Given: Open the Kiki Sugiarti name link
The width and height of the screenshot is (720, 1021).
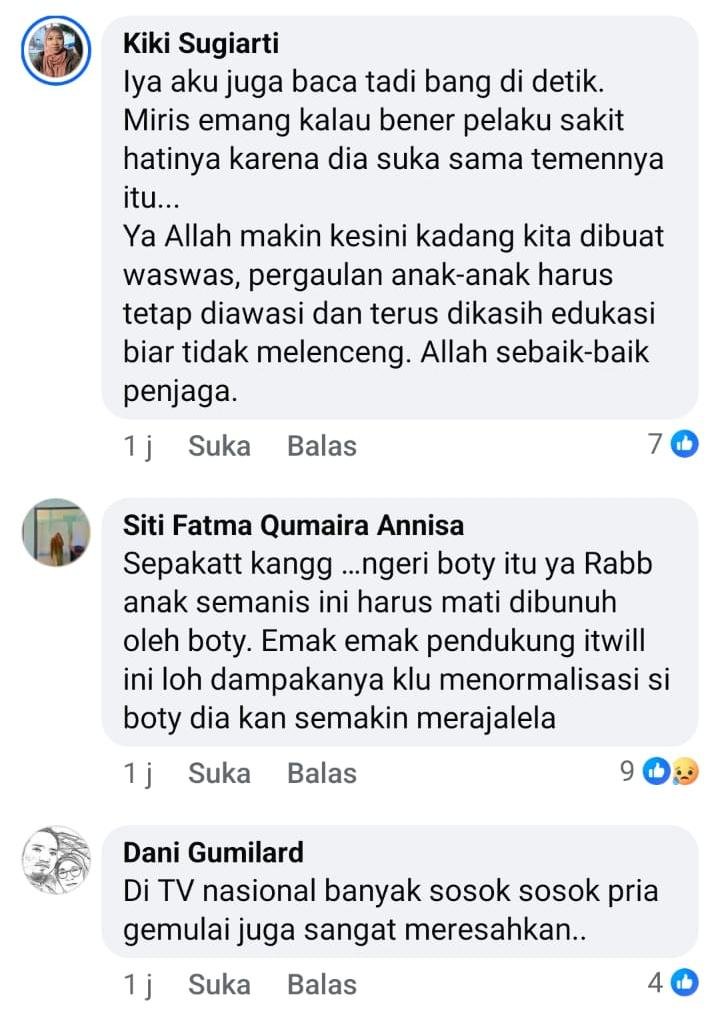Looking at the screenshot, I should pyautogui.click(x=201, y=44).
